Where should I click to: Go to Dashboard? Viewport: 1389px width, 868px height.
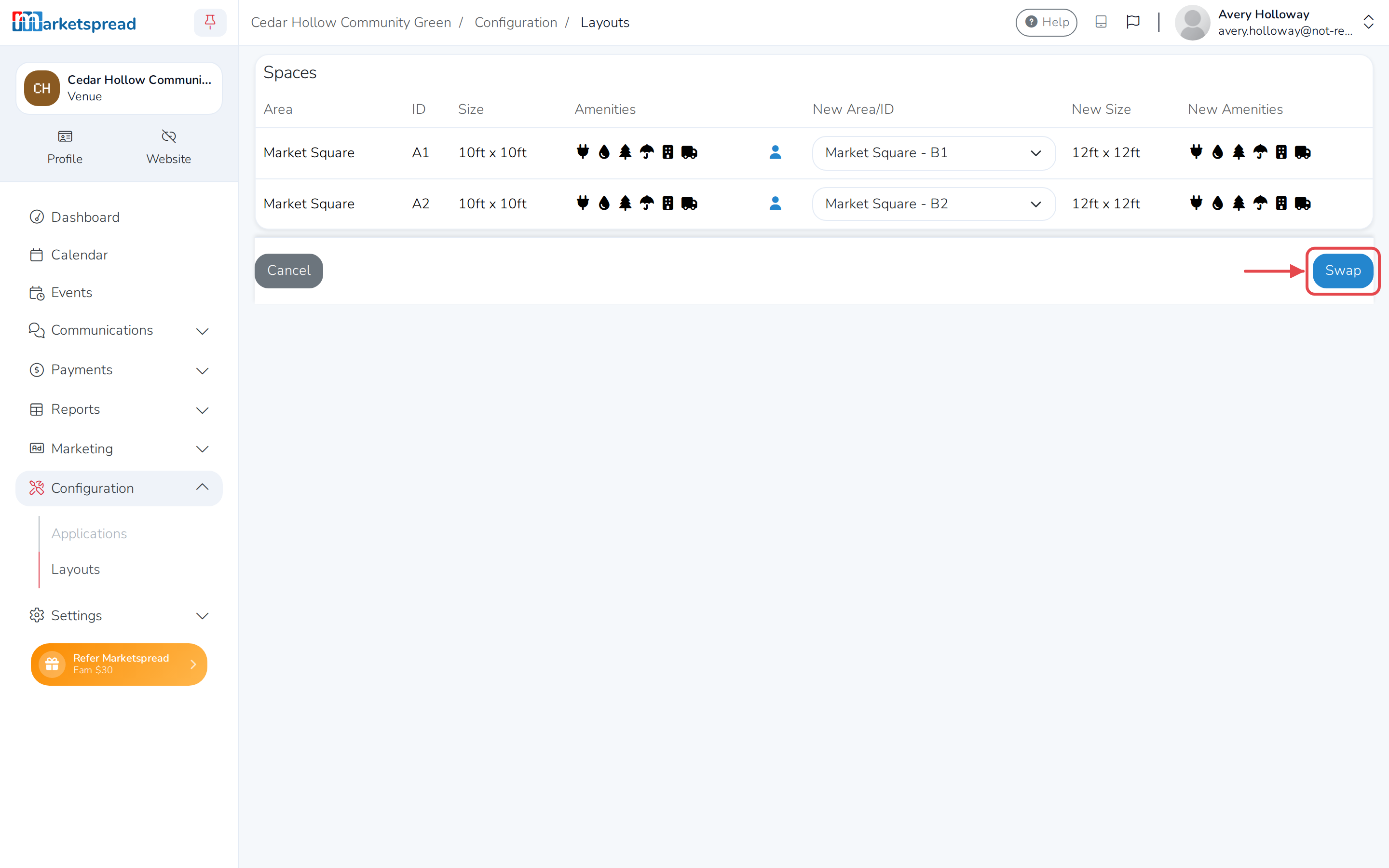point(85,217)
